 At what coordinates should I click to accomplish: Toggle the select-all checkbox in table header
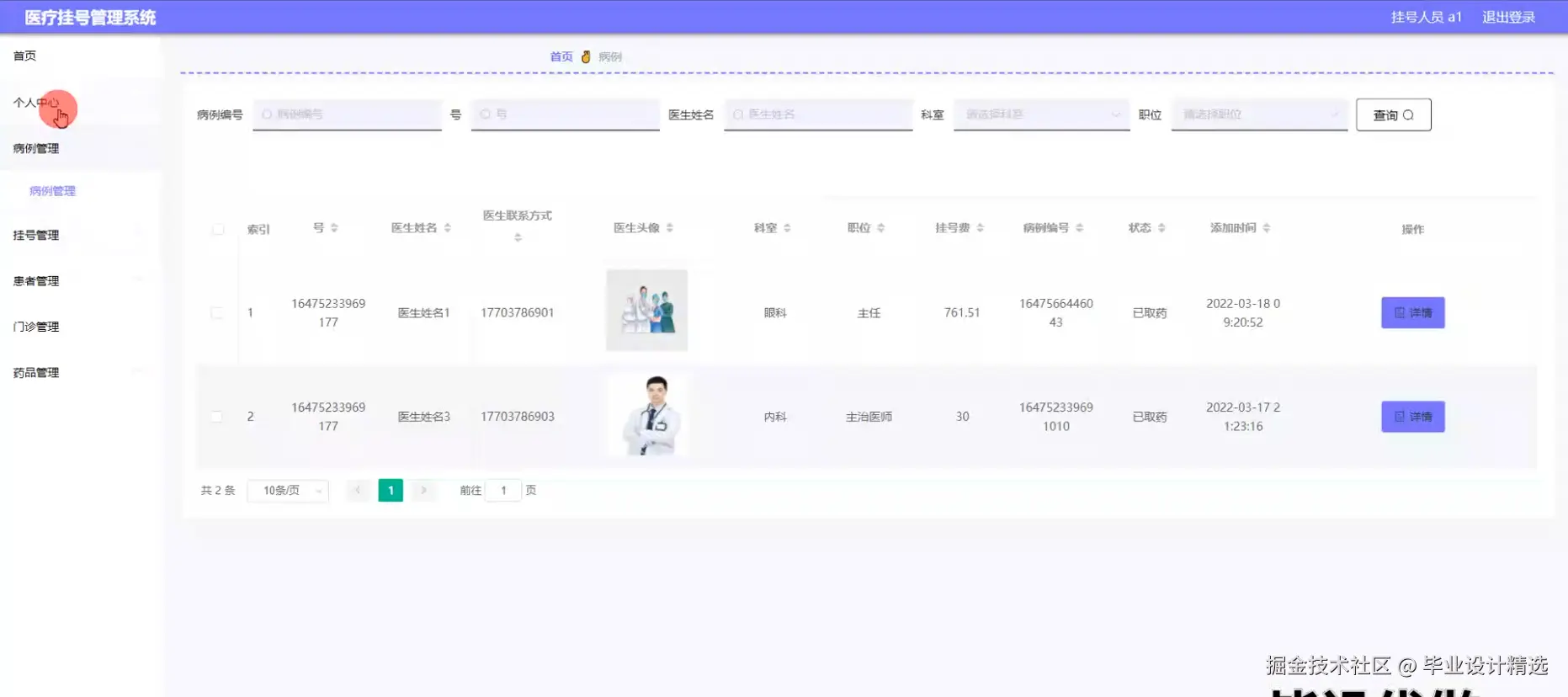pyautogui.click(x=218, y=229)
